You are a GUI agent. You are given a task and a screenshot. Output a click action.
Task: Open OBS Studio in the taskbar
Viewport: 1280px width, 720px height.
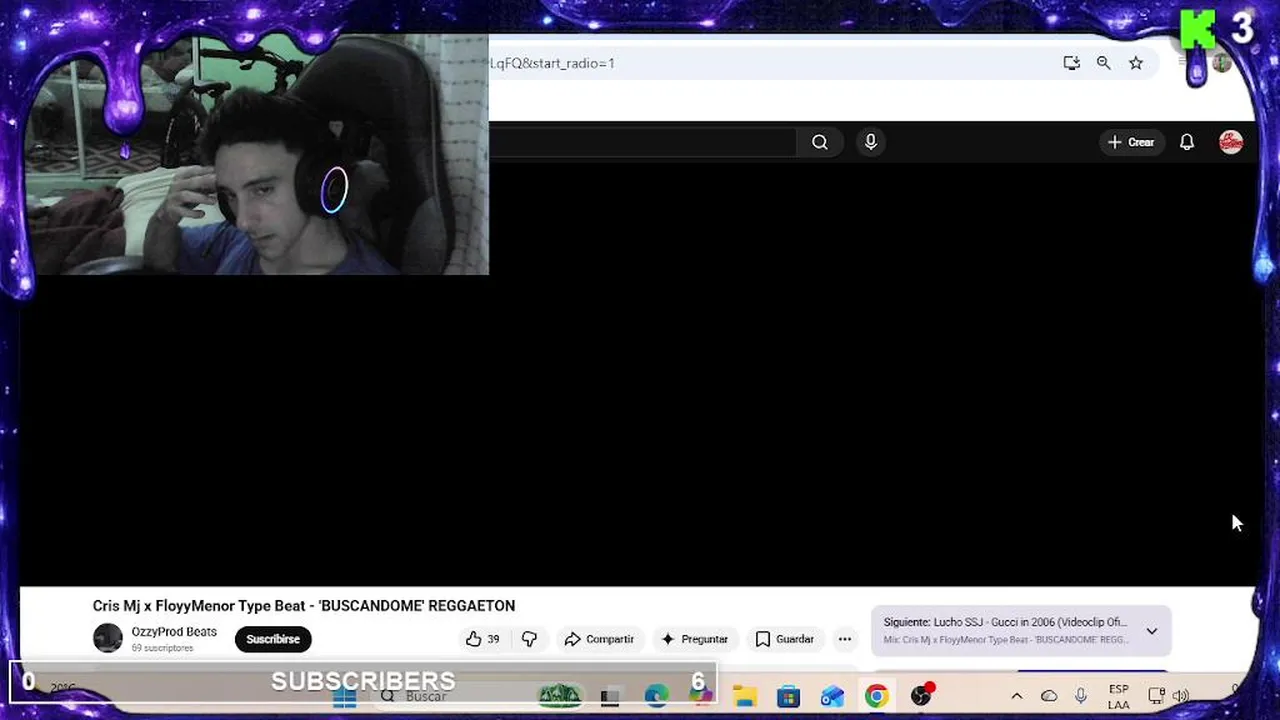(921, 696)
